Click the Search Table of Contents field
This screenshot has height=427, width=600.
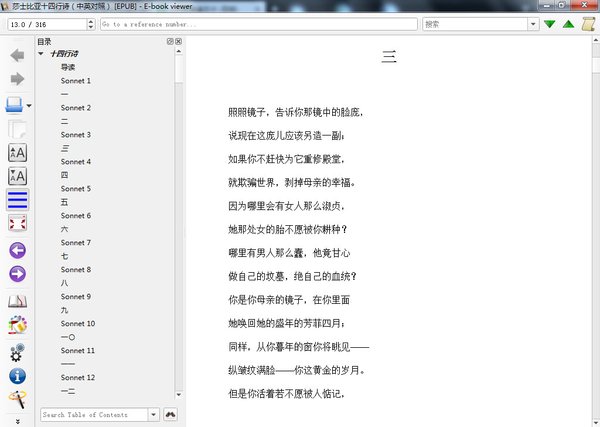[94, 415]
